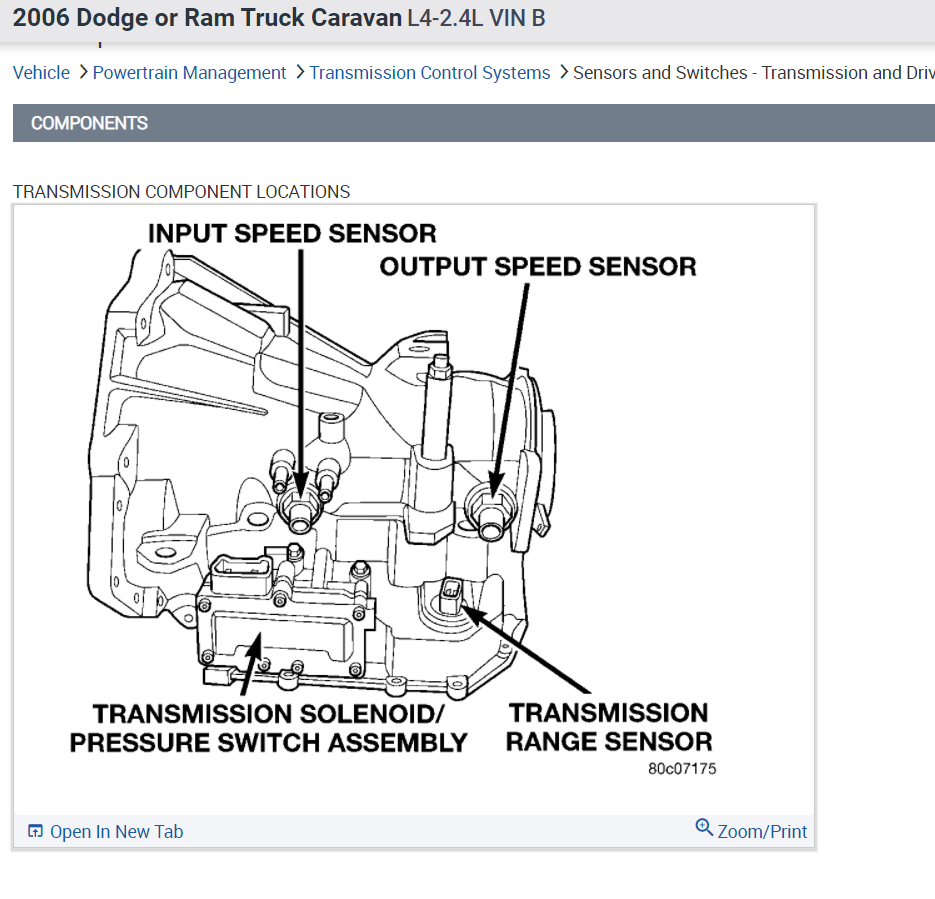Viewport: 935px width, 899px height.
Task: Click the Zoom/Print magnifier icon
Action: point(704,827)
